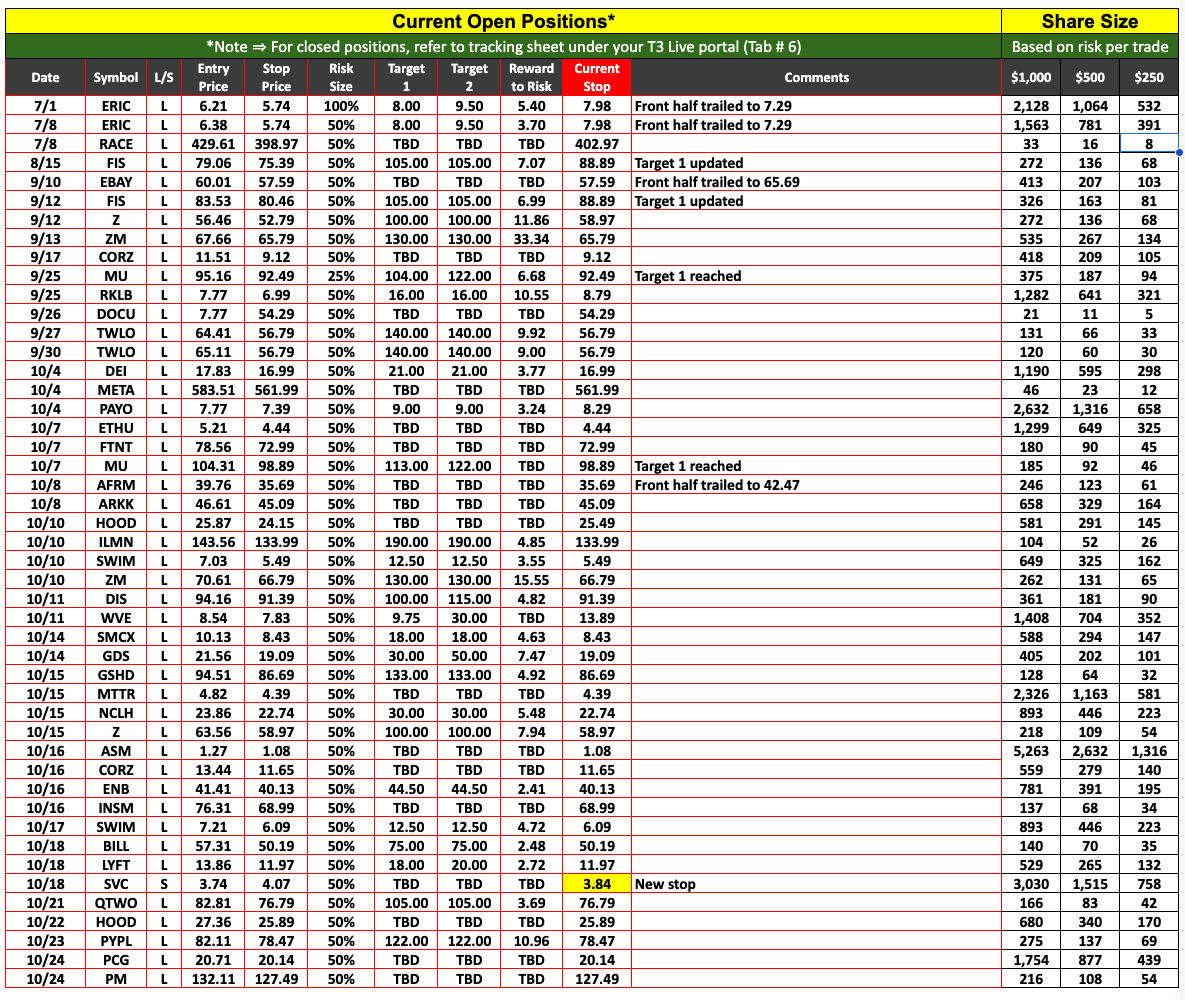Click the 429.61 entry price for RACE

click(x=213, y=144)
